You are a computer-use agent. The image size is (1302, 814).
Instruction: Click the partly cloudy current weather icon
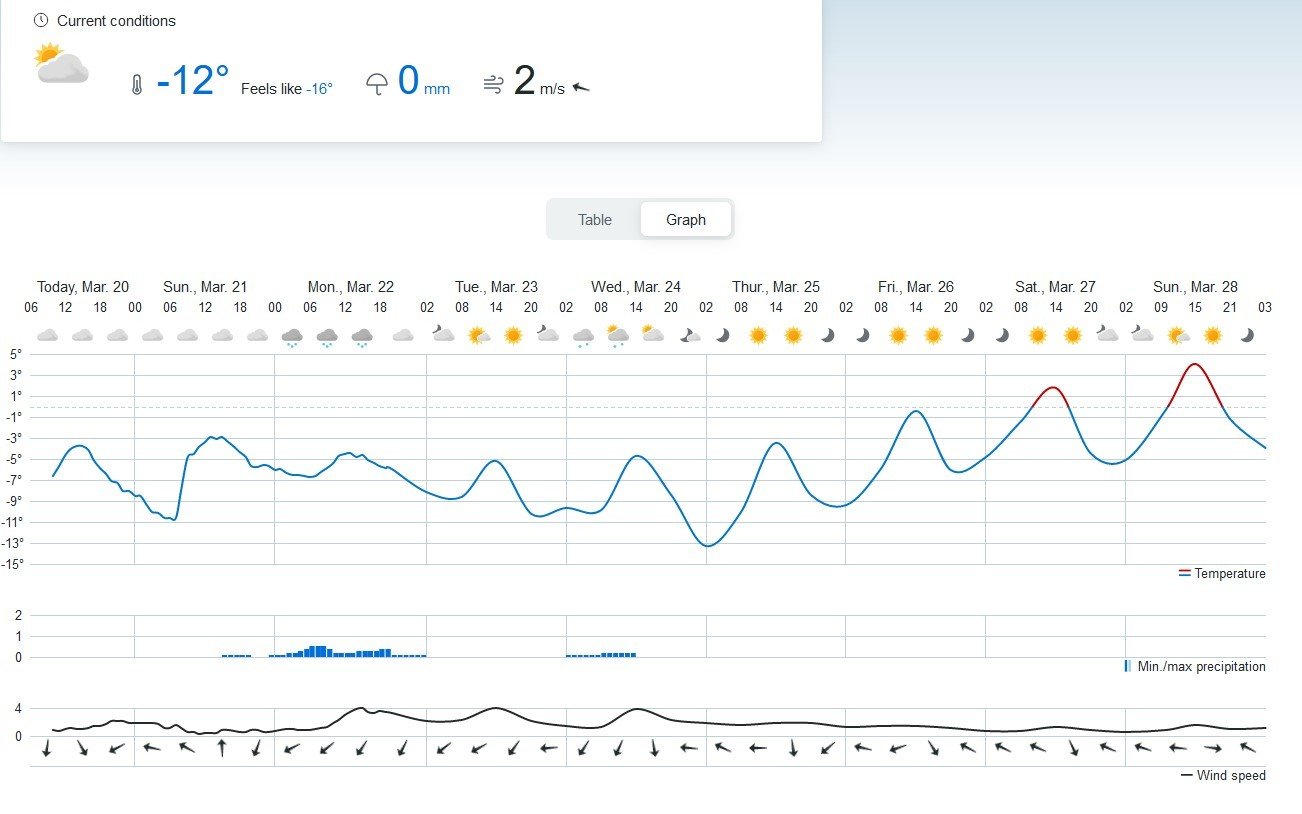pos(61,64)
